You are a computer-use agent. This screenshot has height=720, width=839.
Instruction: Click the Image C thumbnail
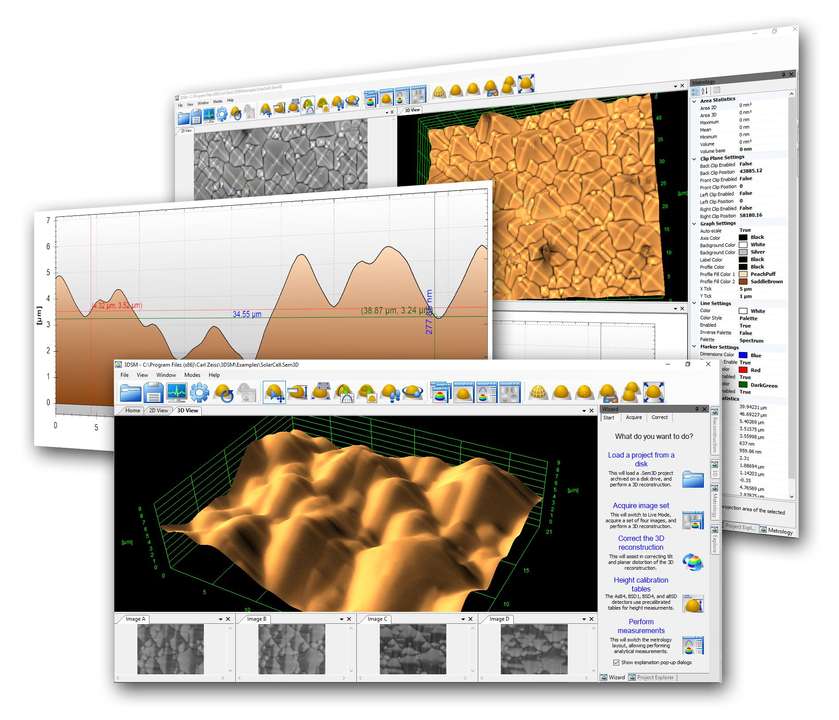(413, 649)
